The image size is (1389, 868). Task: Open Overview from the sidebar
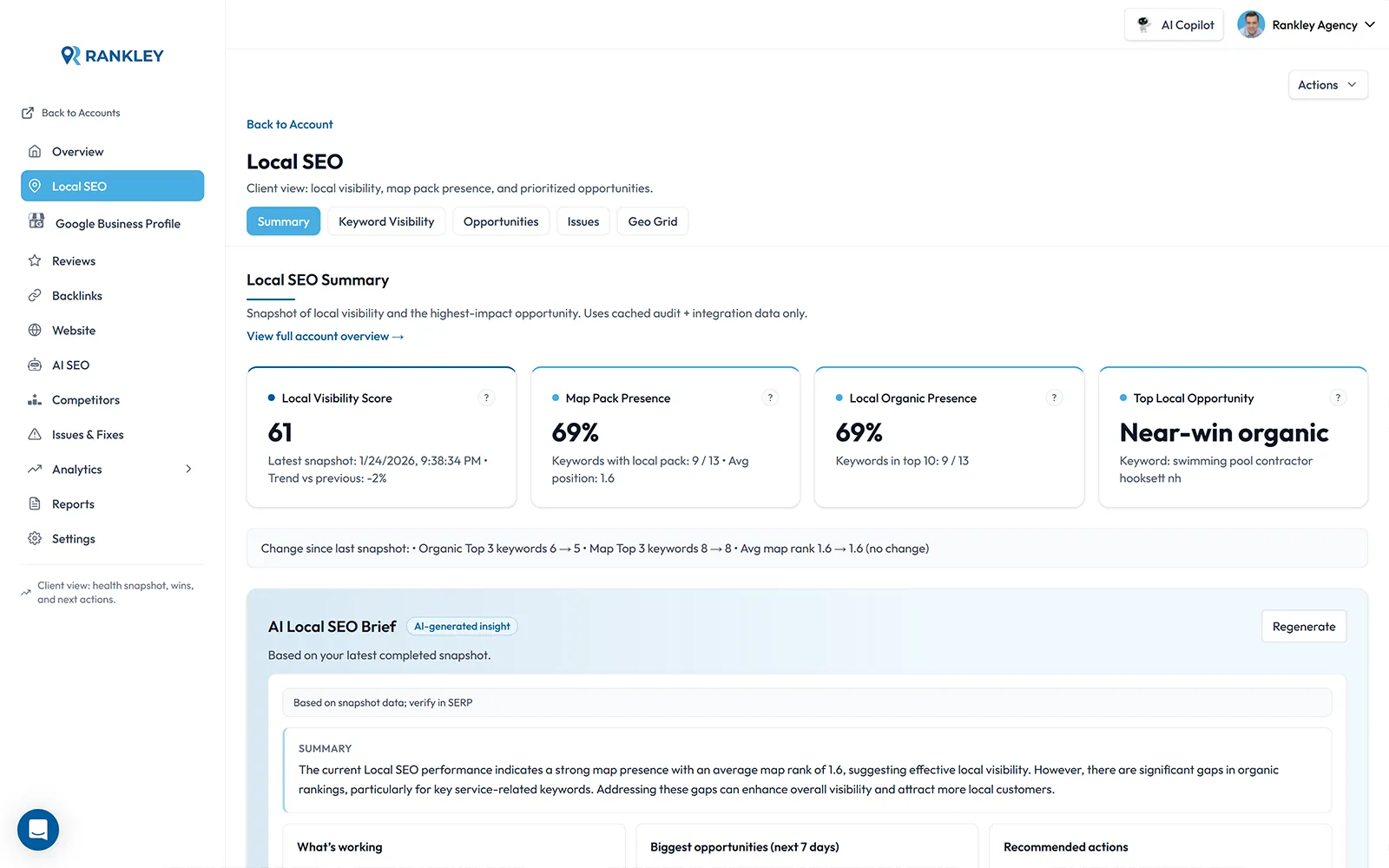pos(78,151)
